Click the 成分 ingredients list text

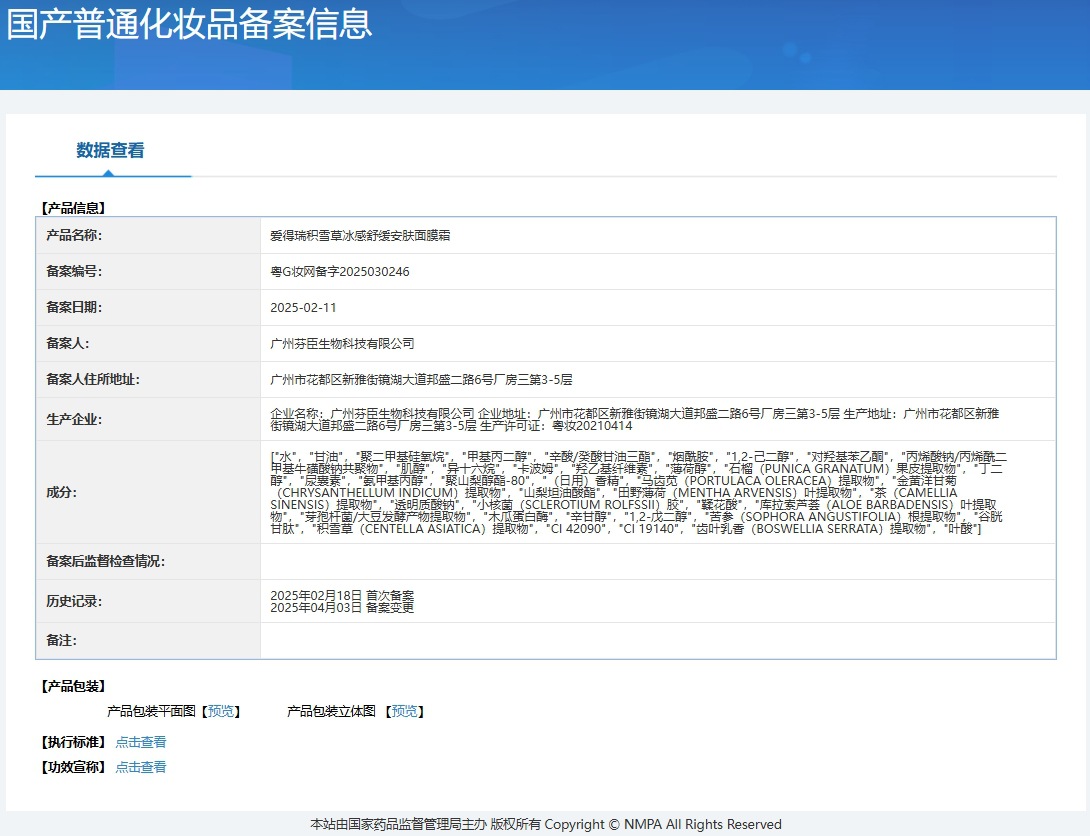tap(639, 492)
